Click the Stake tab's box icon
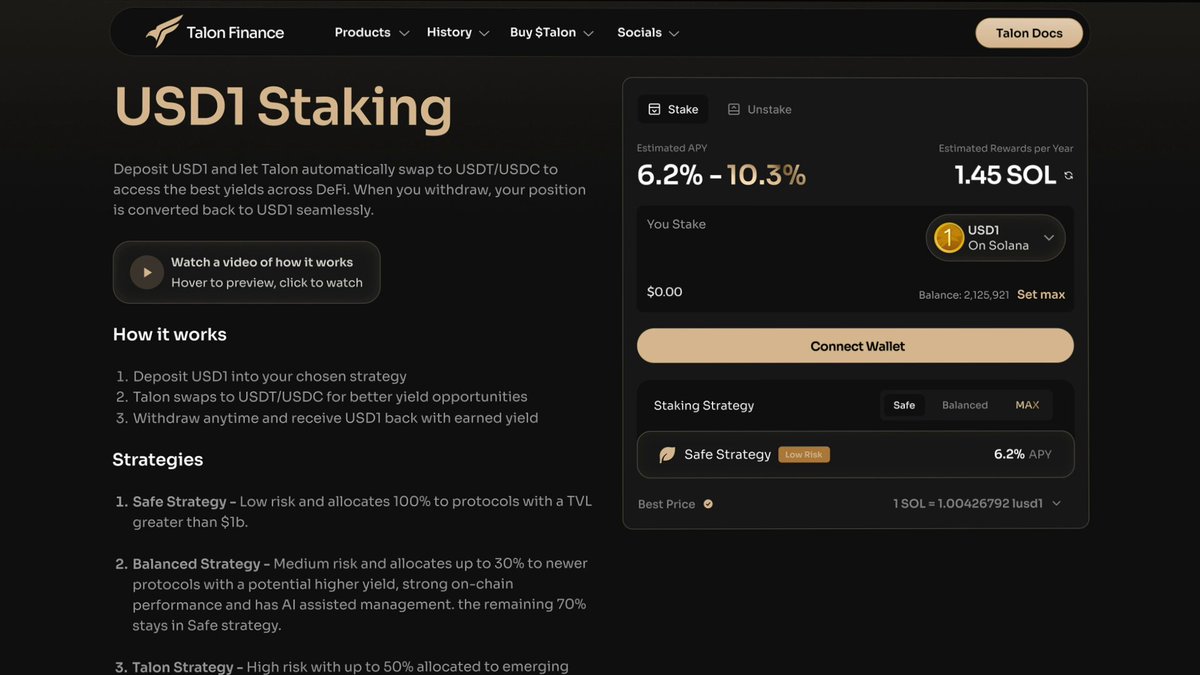This screenshot has height=675, width=1200. click(x=654, y=109)
